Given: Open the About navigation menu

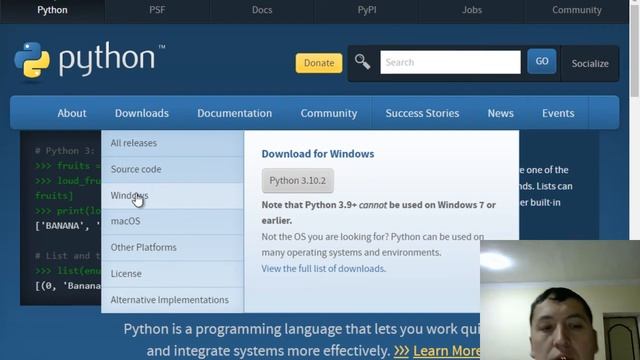Looking at the screenshot, I should 72,113.
